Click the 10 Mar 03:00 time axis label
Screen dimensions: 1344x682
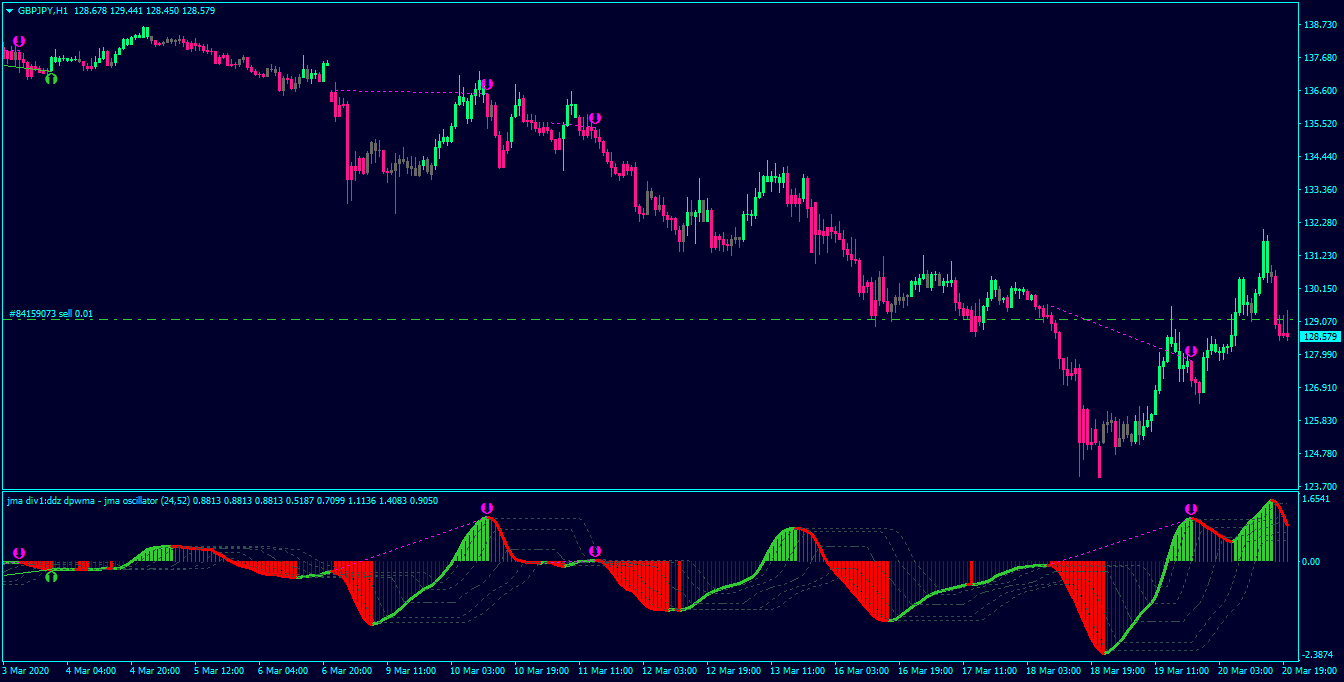point(475,671)
